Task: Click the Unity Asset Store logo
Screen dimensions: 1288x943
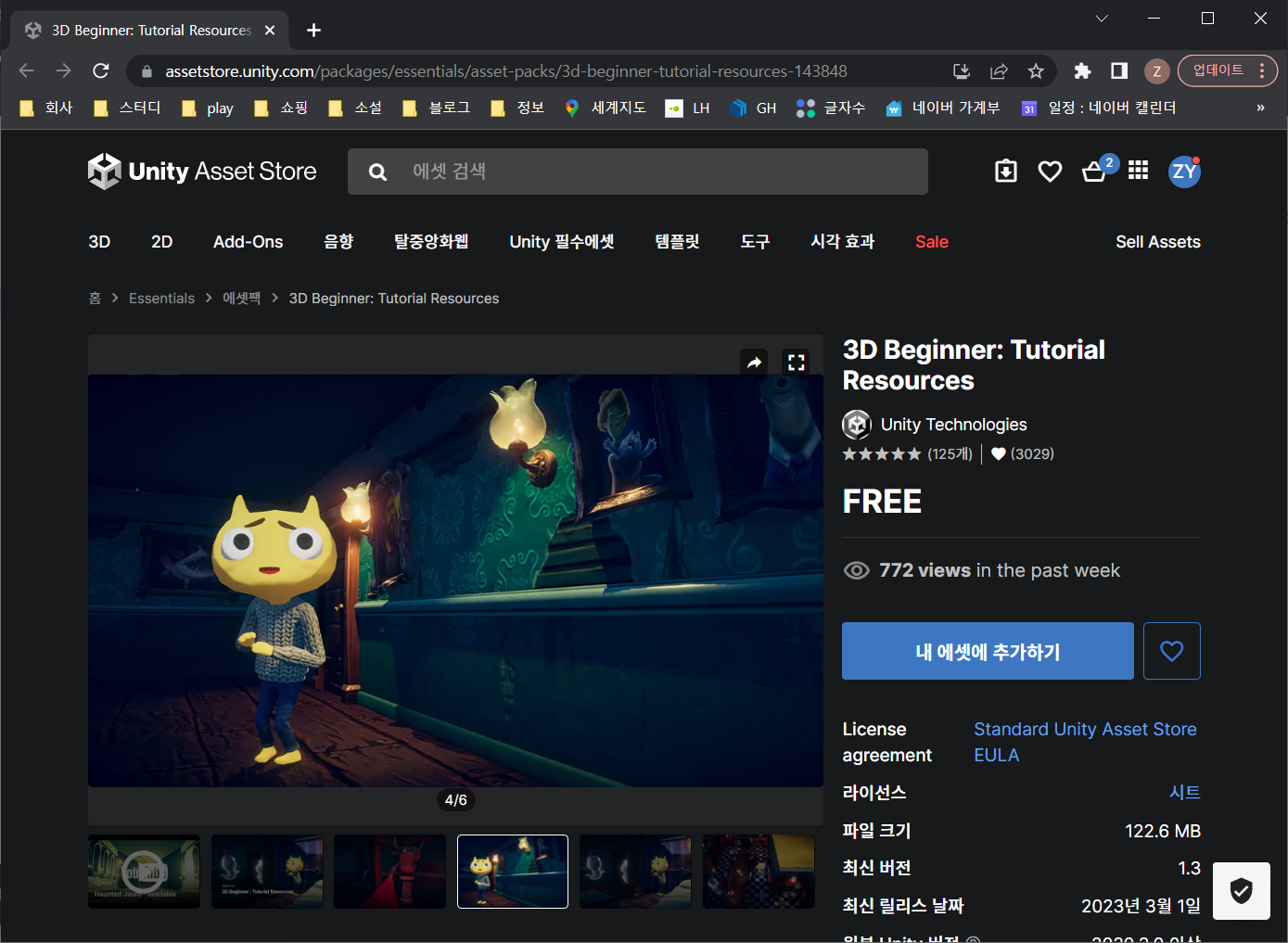Action: click(202, 172)
